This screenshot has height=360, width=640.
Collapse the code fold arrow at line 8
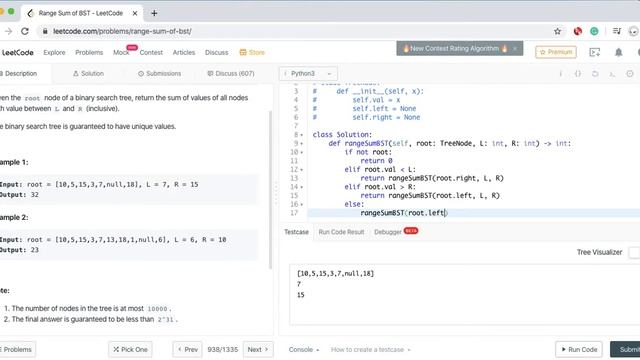coord(302,135)
